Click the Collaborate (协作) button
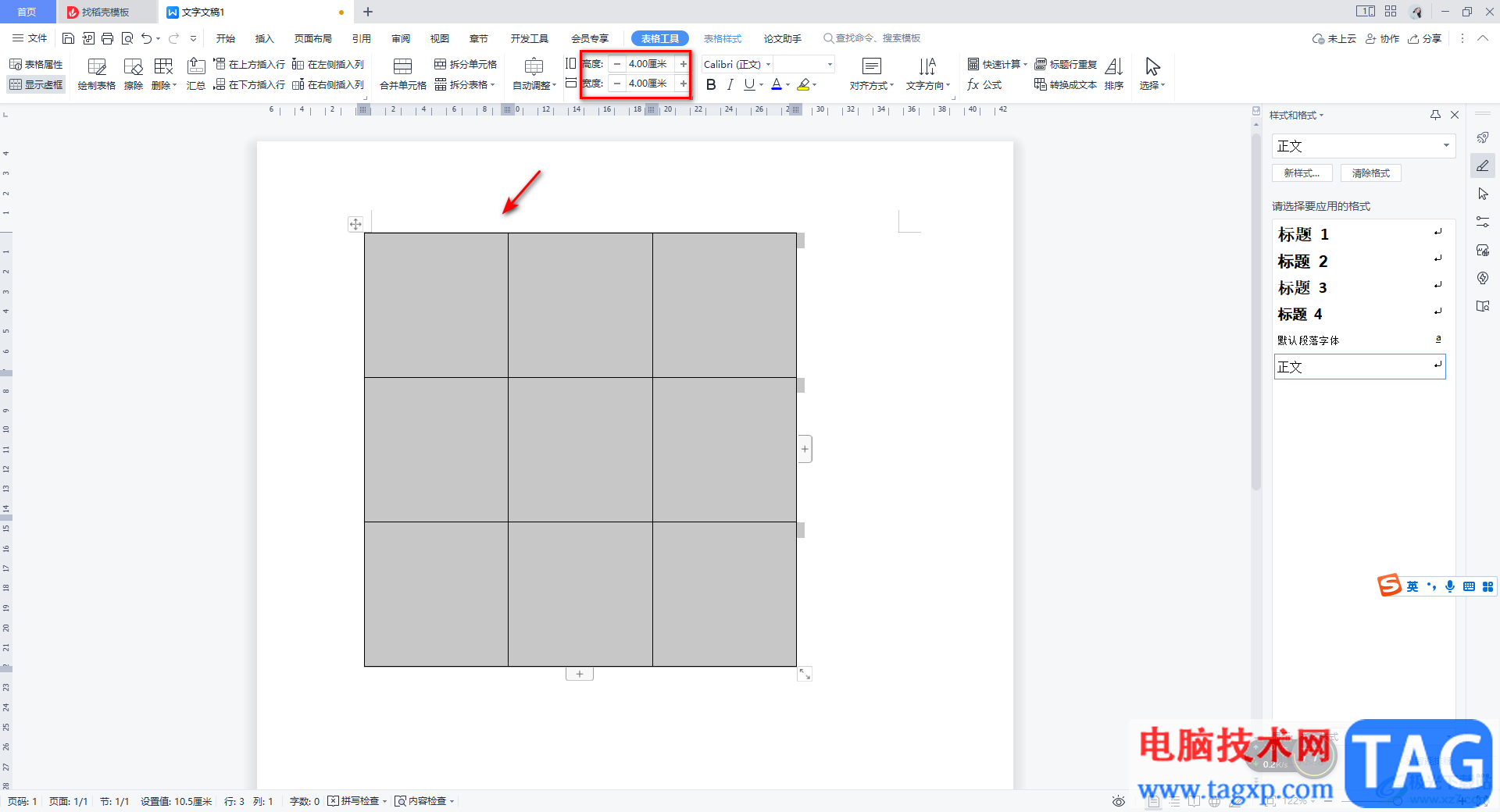 pyautogui.click(x=1383, y=38)
